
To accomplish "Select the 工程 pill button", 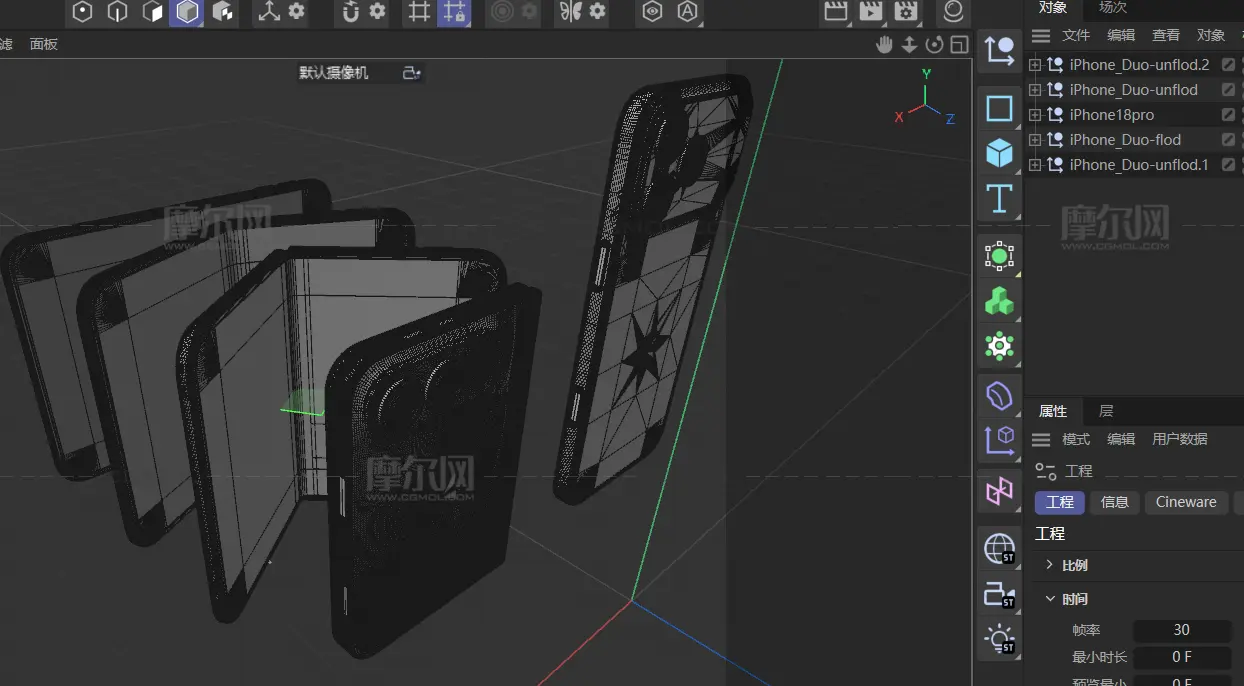I will click(1060, 502).
